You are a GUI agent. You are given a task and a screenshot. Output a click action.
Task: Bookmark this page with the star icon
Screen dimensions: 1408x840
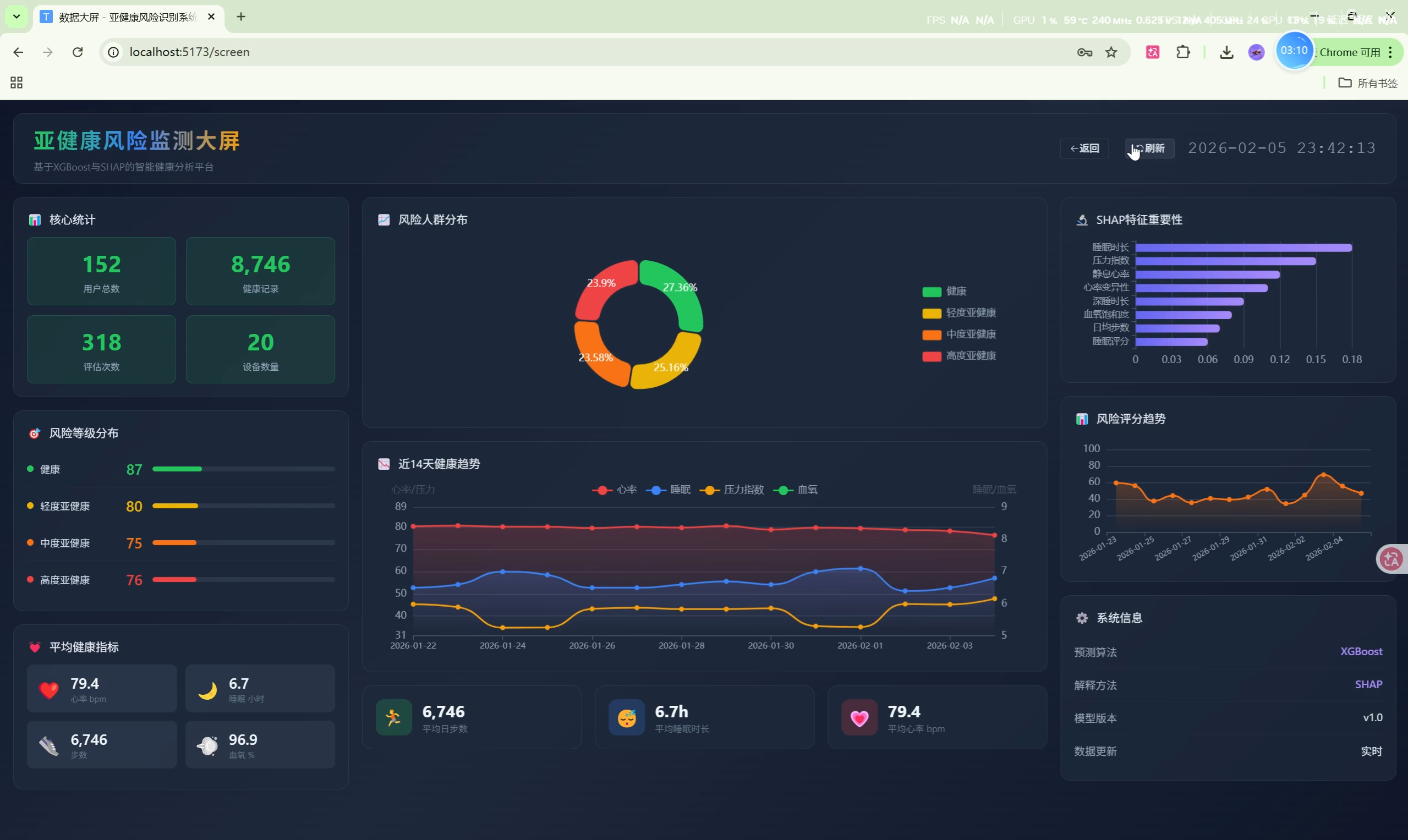[1111, 52]
